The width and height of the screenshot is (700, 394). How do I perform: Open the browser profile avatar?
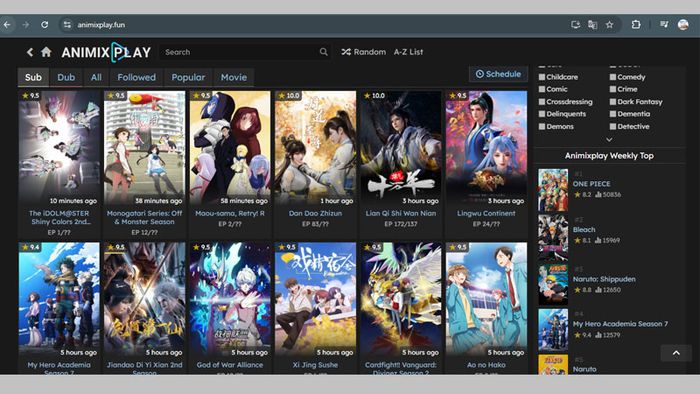coord(683,25)
